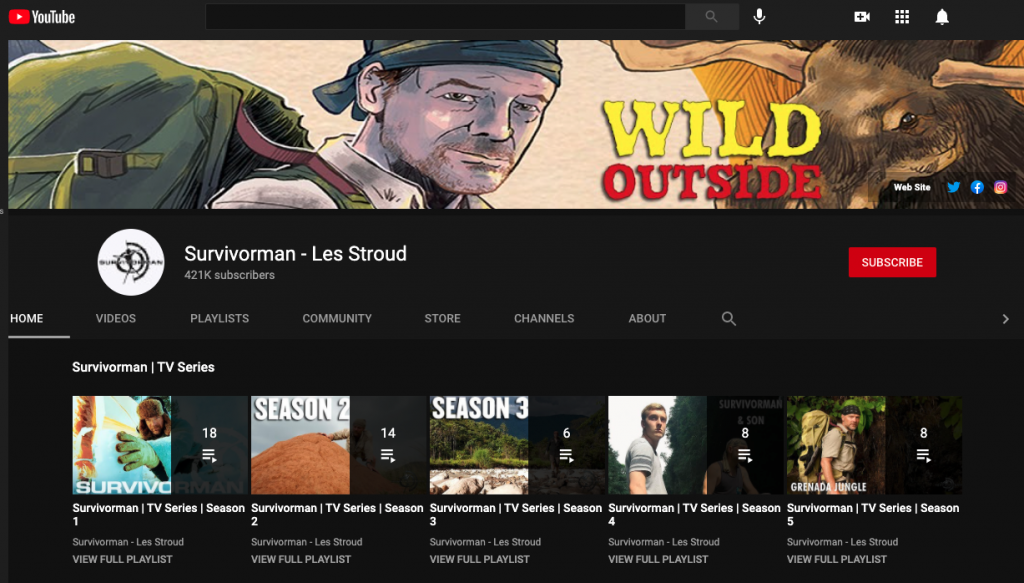Viewport: 1024px width, 583px height.
Task: Click the Season 3 playlist queue icon
Action: pyautogui.click(x=566, y=455)
